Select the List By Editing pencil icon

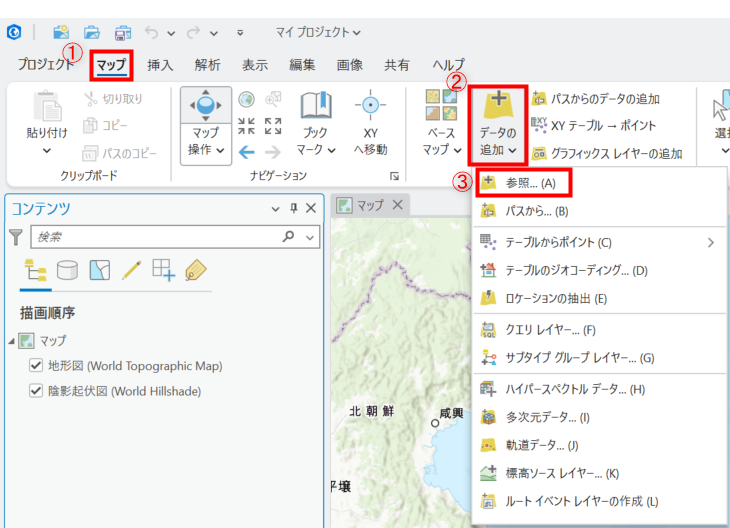coord(132,270)
